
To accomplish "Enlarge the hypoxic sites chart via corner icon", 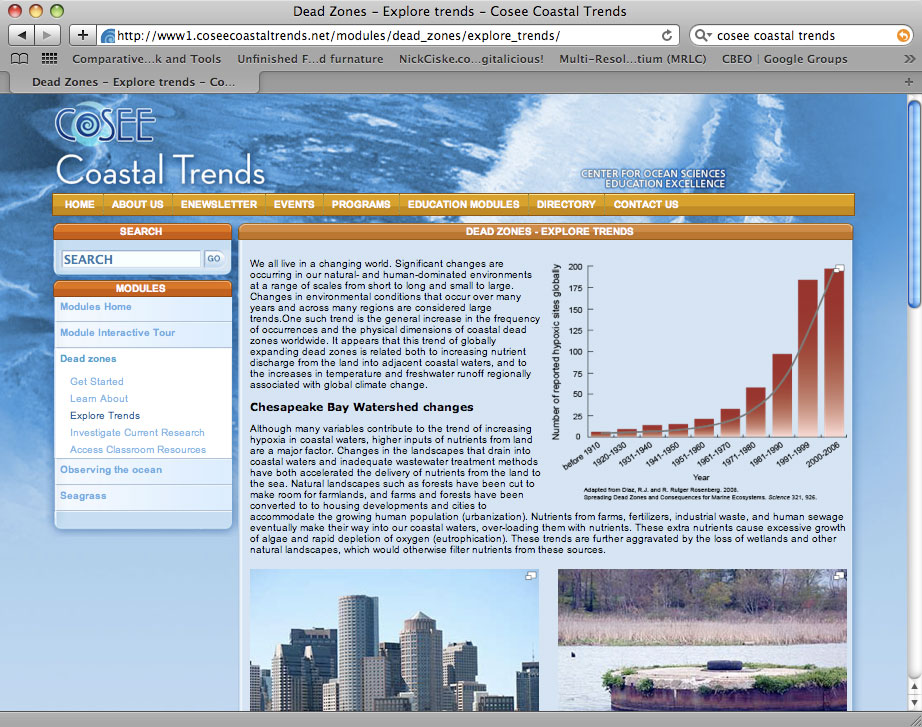I will [x=840, y=268].
